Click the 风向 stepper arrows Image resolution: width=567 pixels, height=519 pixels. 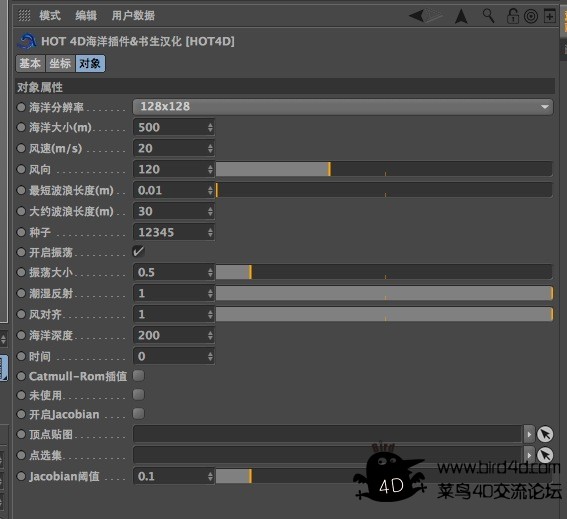click(x=210, y=169)
